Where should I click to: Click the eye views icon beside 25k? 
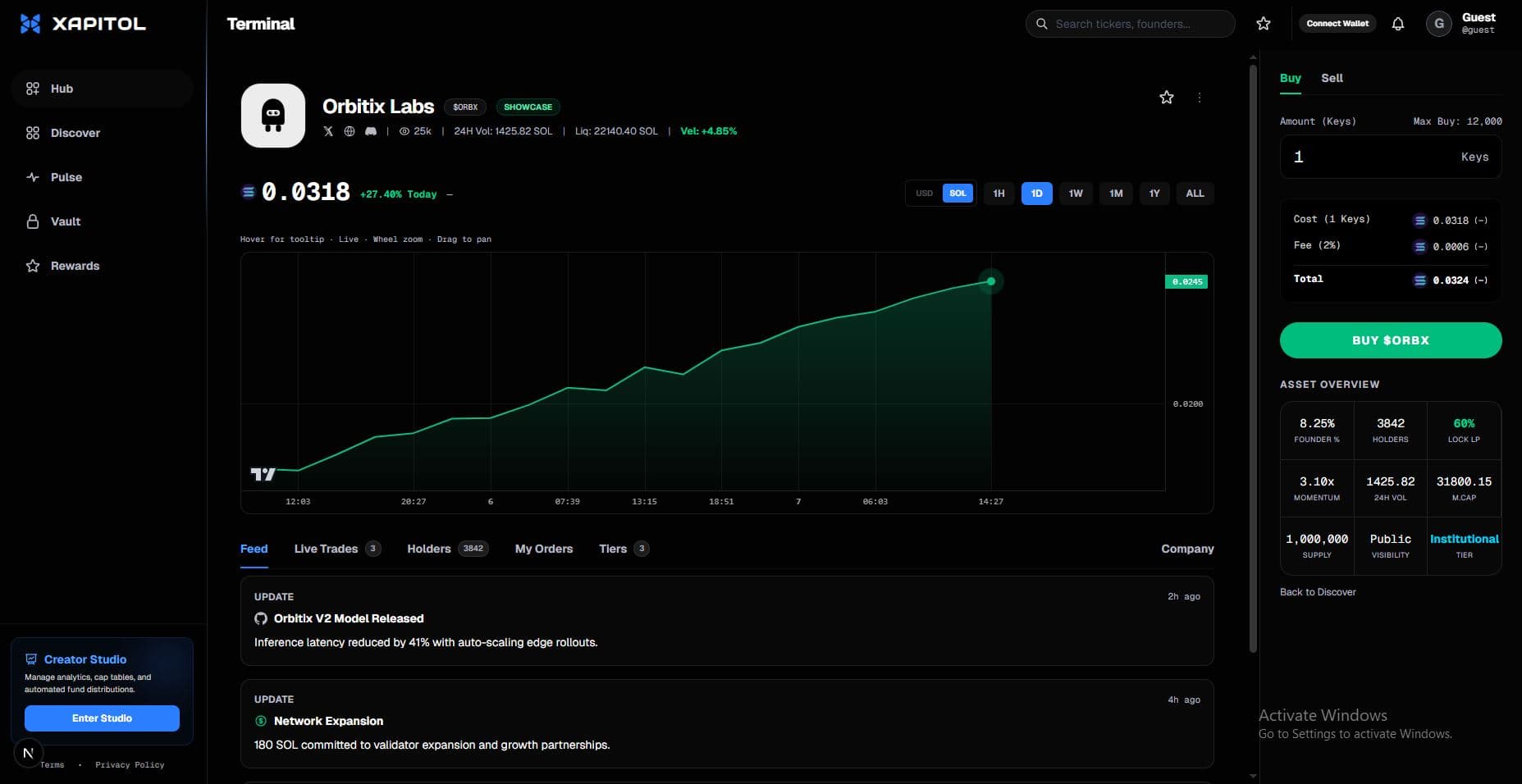click(404, 131)
